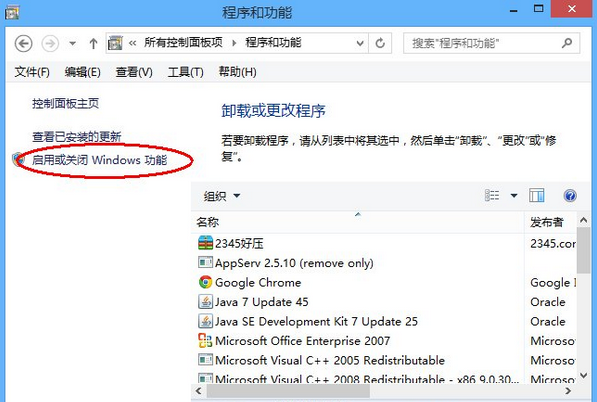
Task: Click the 2345.com publisher cell
Action: point(553,243)
